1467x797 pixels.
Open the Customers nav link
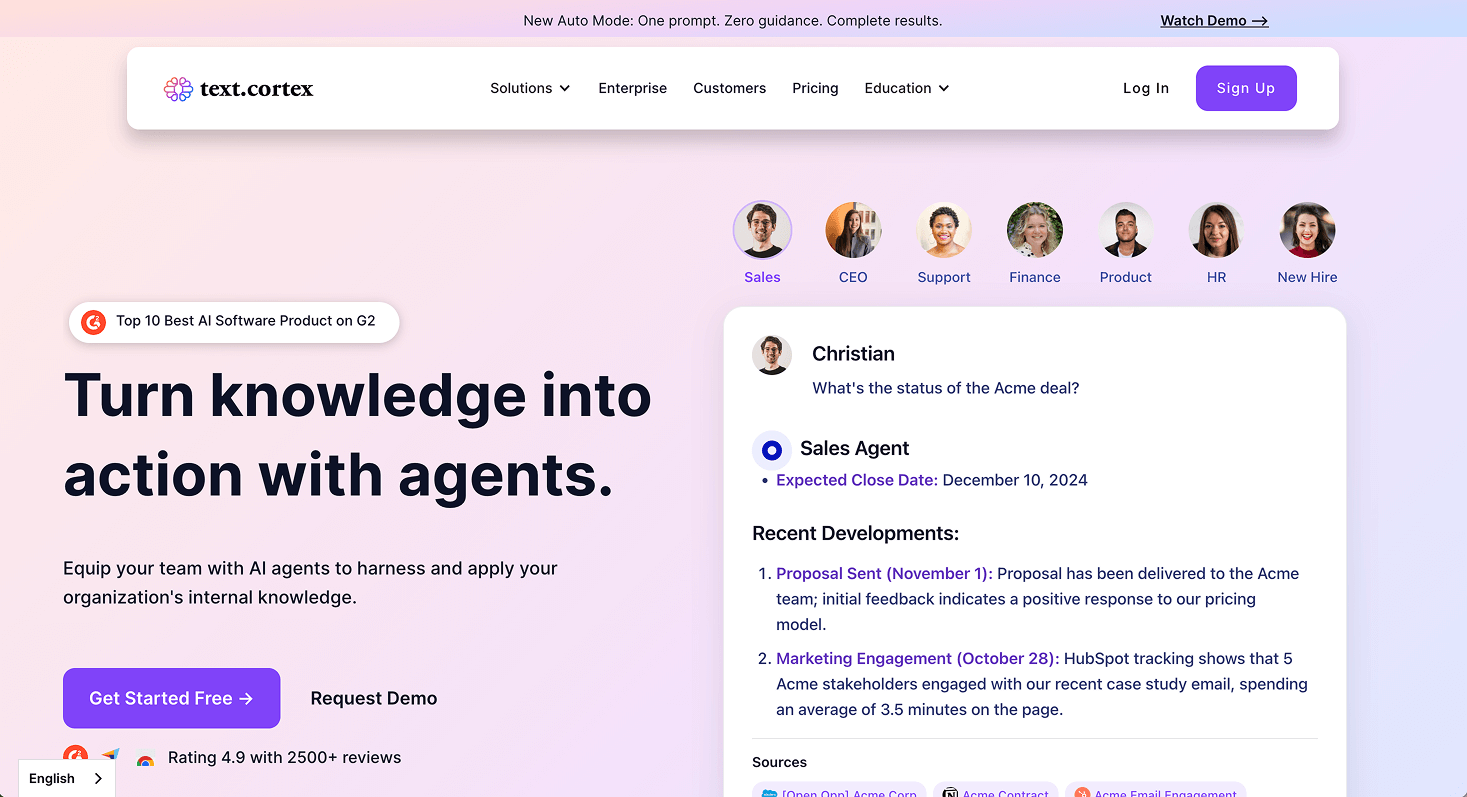729,88
